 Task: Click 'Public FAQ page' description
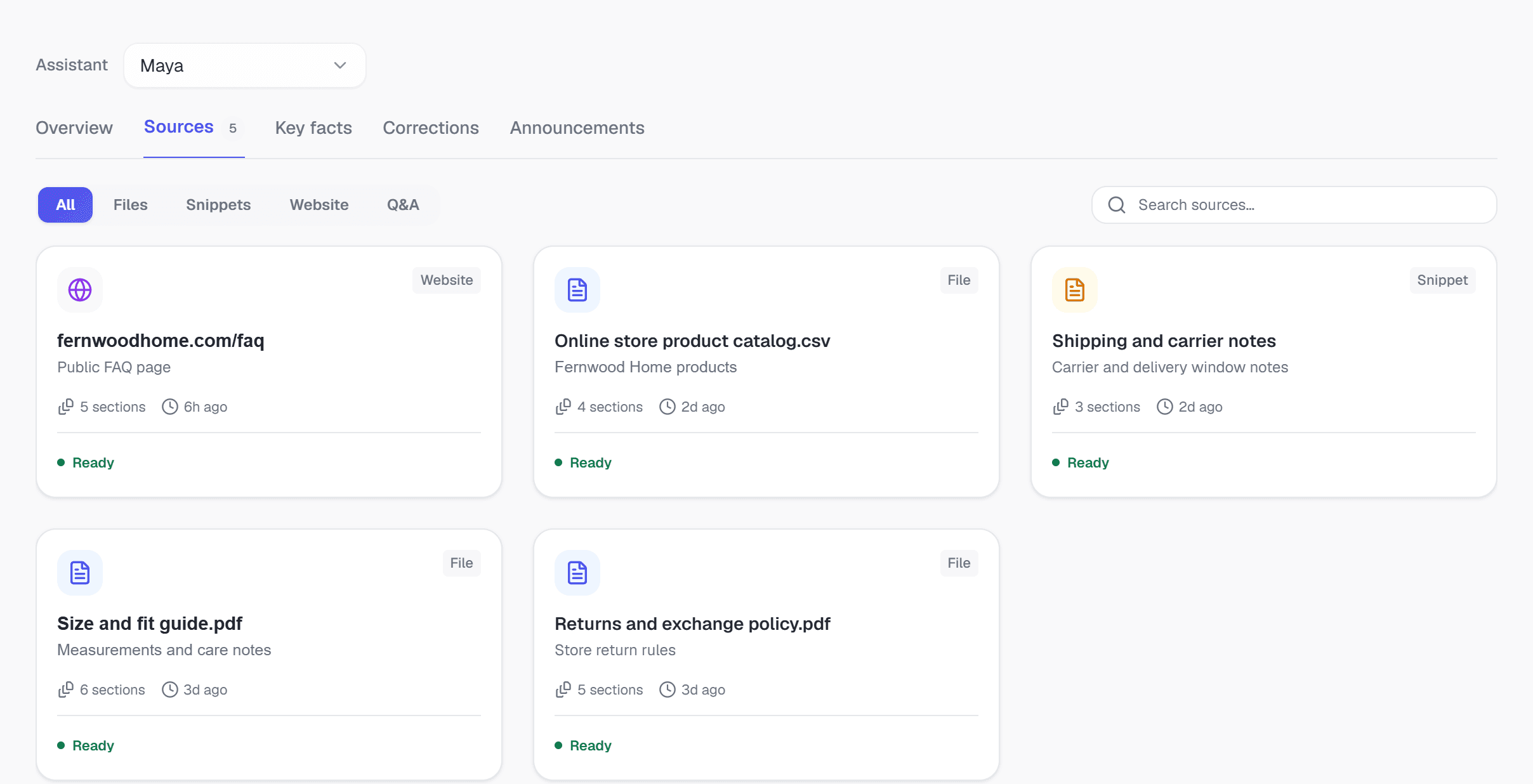tap(114, 367)
